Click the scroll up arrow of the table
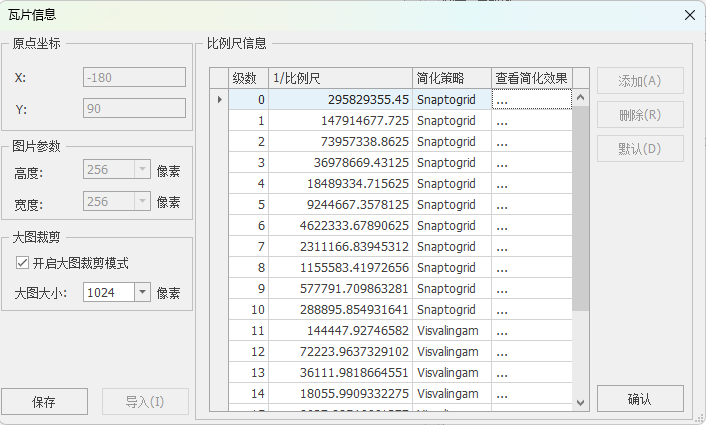Screen dimensions: 706x425 [581, 98]
